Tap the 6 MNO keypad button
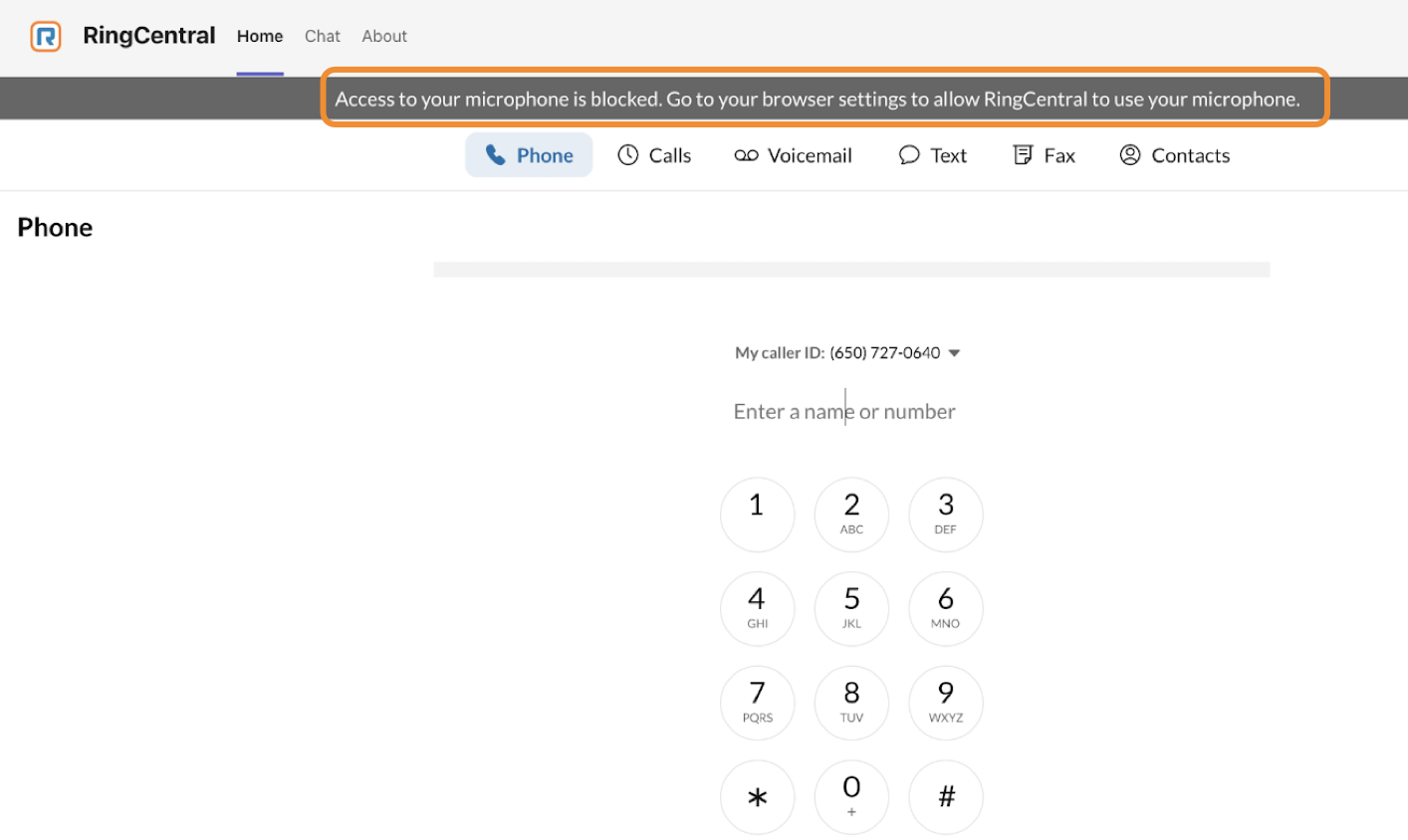The width and height of the screenshot is (1408, 840). [946, 608]
